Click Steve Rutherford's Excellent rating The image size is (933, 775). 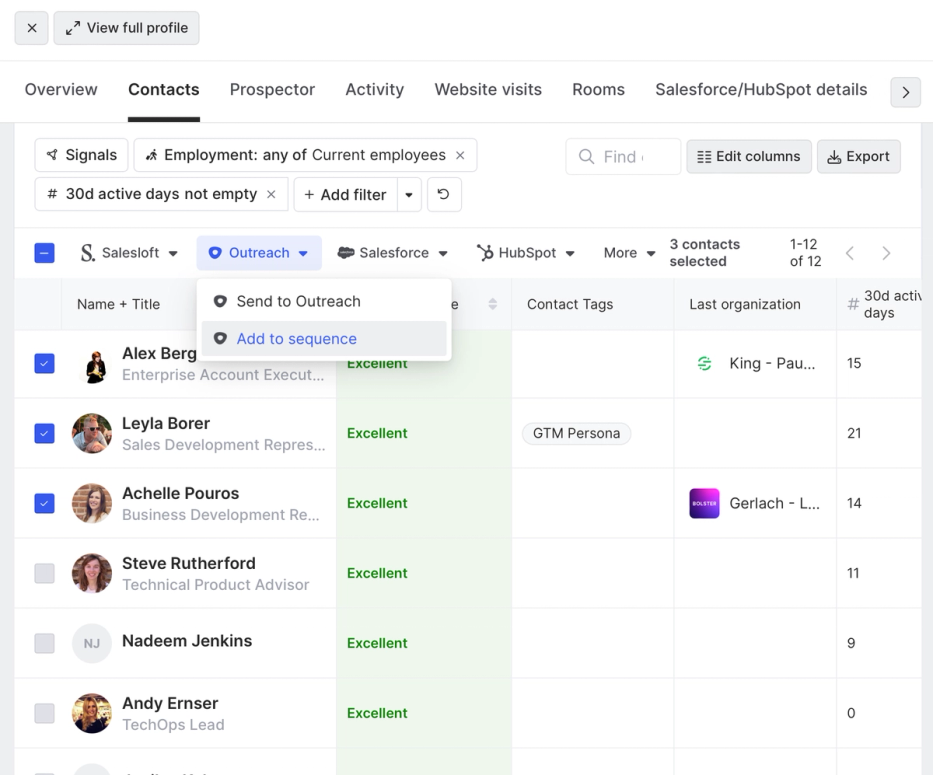377,573
